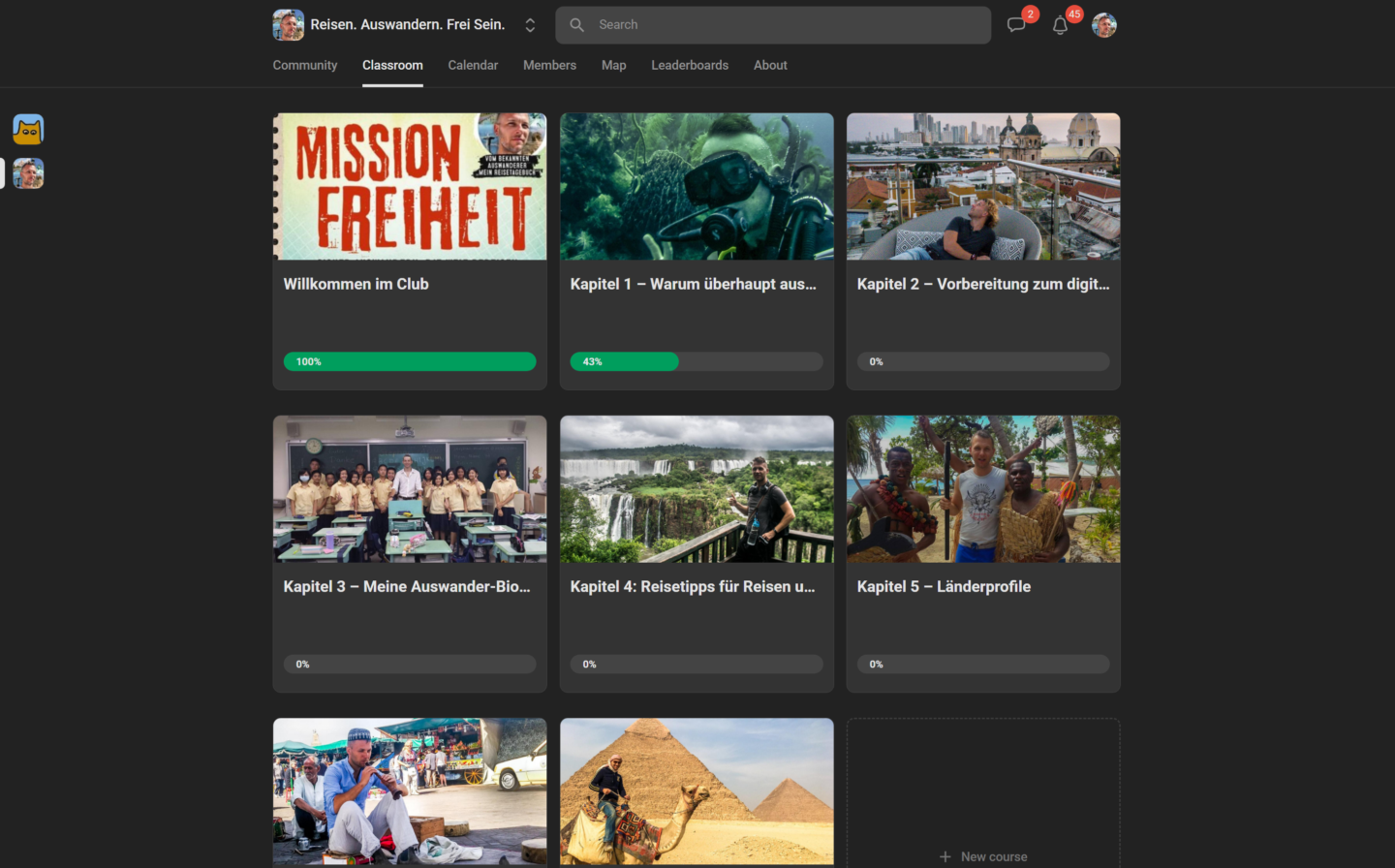The width and height of the screenshot is (1395, 868).
Task: Open 'Kapitel 3 – Meine Auswander-Bio...' title
Action: 407,586
